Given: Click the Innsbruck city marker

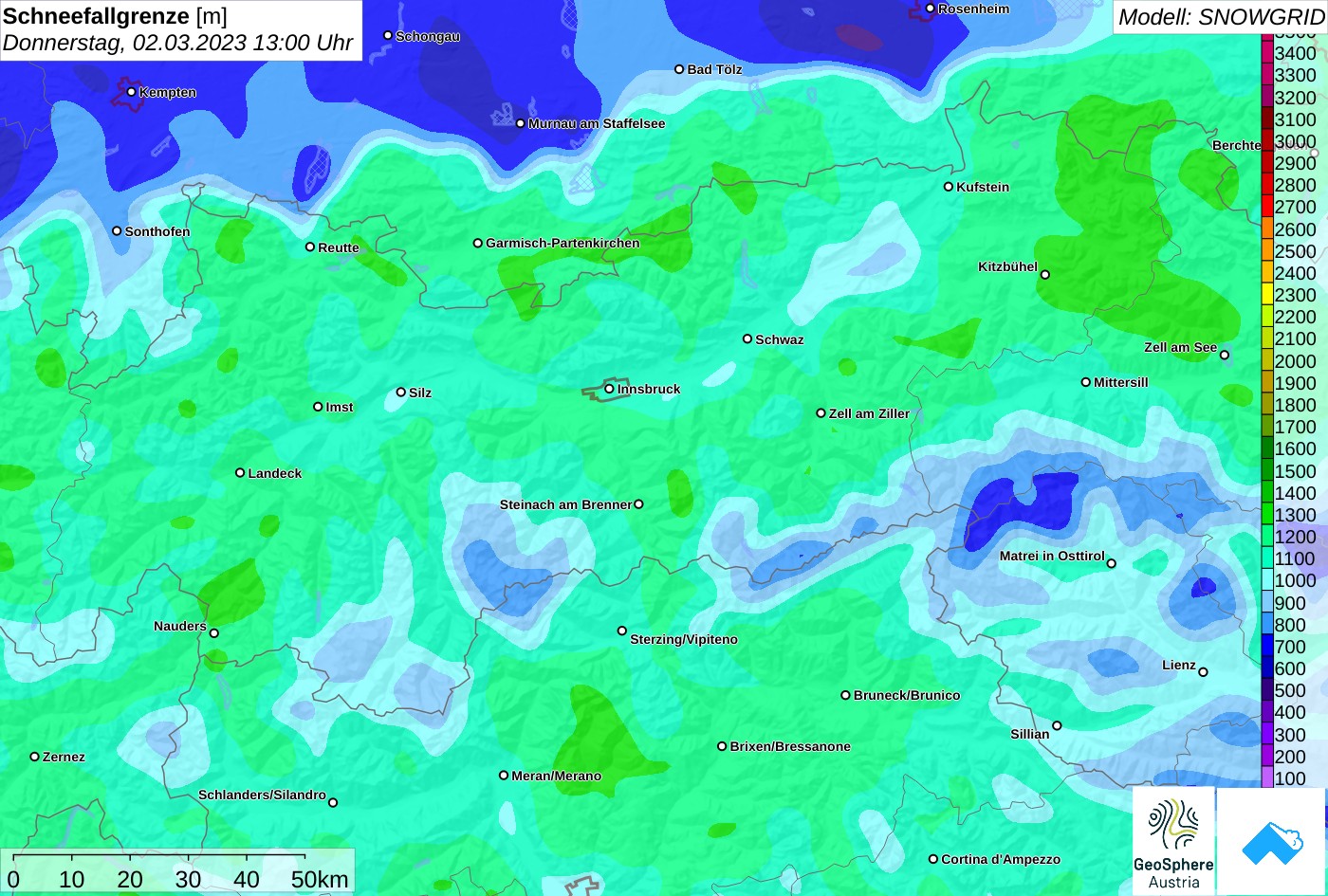Looking at the screenshot, I should coord(610,389).
